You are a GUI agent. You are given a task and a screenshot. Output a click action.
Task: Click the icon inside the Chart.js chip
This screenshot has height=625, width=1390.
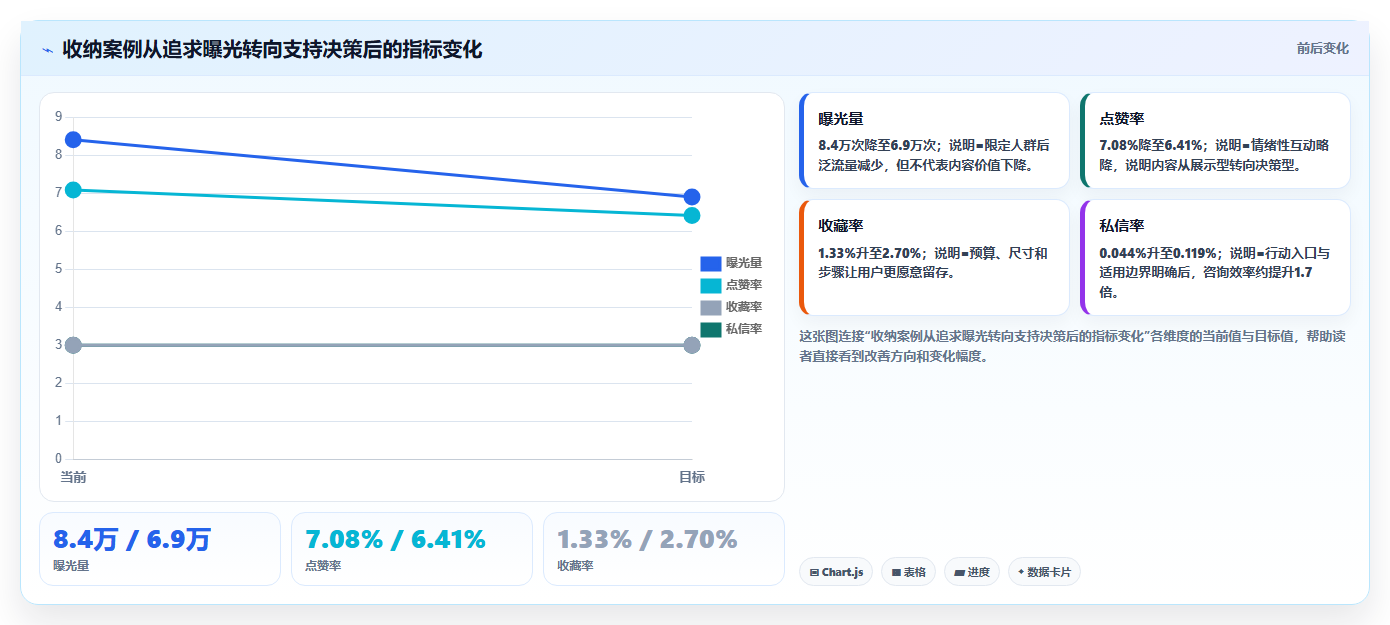click(814, 573)
